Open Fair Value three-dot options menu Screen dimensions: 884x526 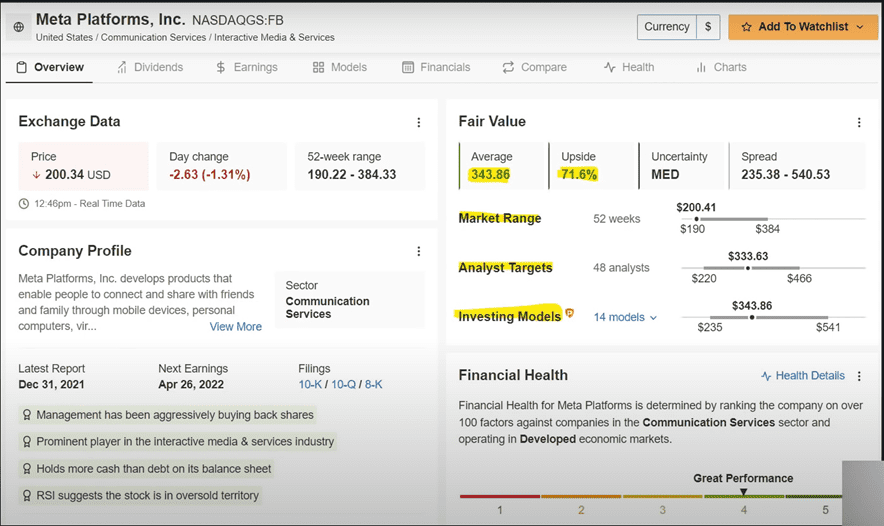pos(859,122)
